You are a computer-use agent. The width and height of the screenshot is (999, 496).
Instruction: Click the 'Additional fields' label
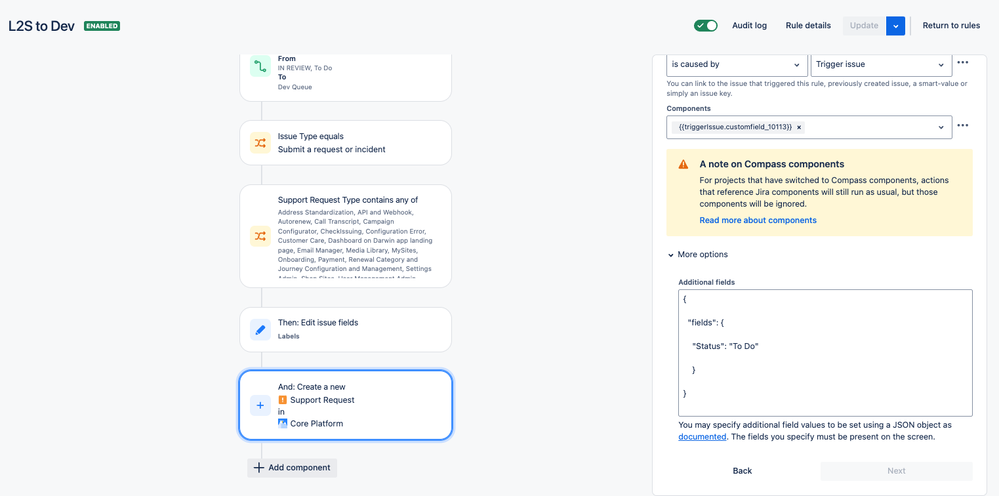pos(708,281)
